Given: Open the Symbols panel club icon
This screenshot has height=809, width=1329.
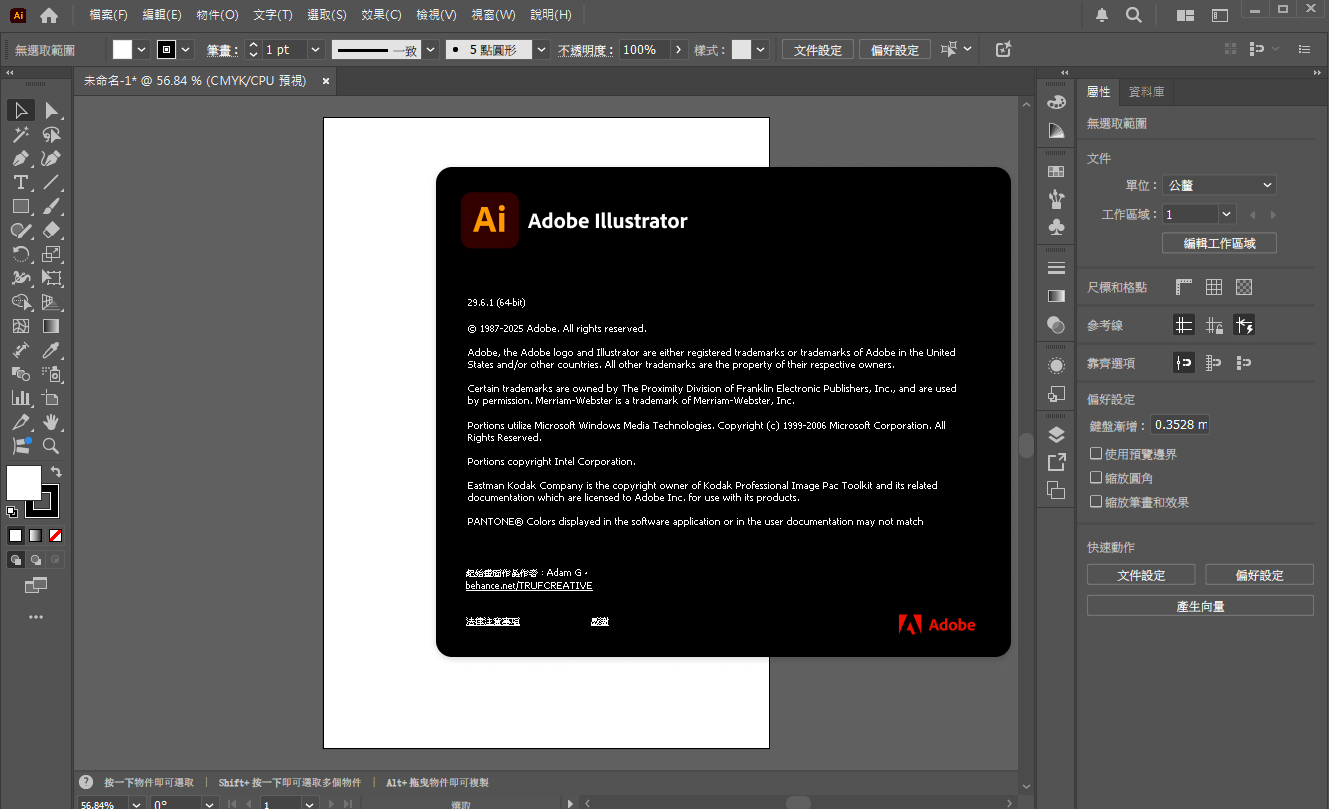Looking at the screenshot, I should click(1056, 228).
